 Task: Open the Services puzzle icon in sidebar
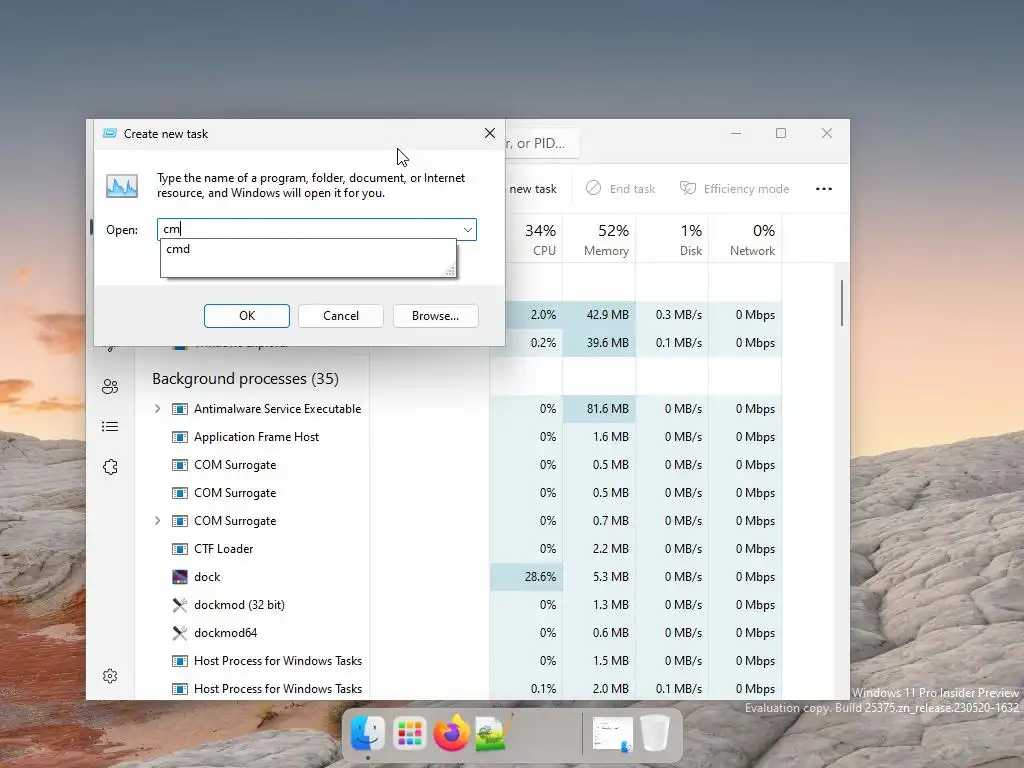110,467
